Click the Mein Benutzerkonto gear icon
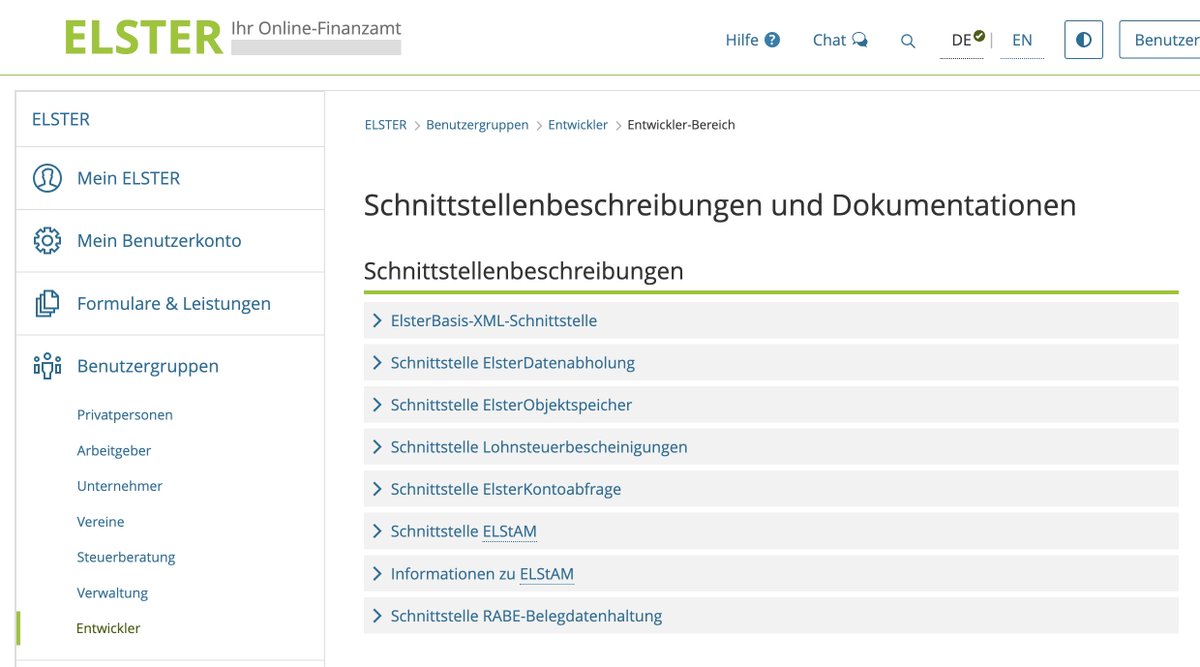Screen dimensions: 1200x667 (x=47, y=241)
